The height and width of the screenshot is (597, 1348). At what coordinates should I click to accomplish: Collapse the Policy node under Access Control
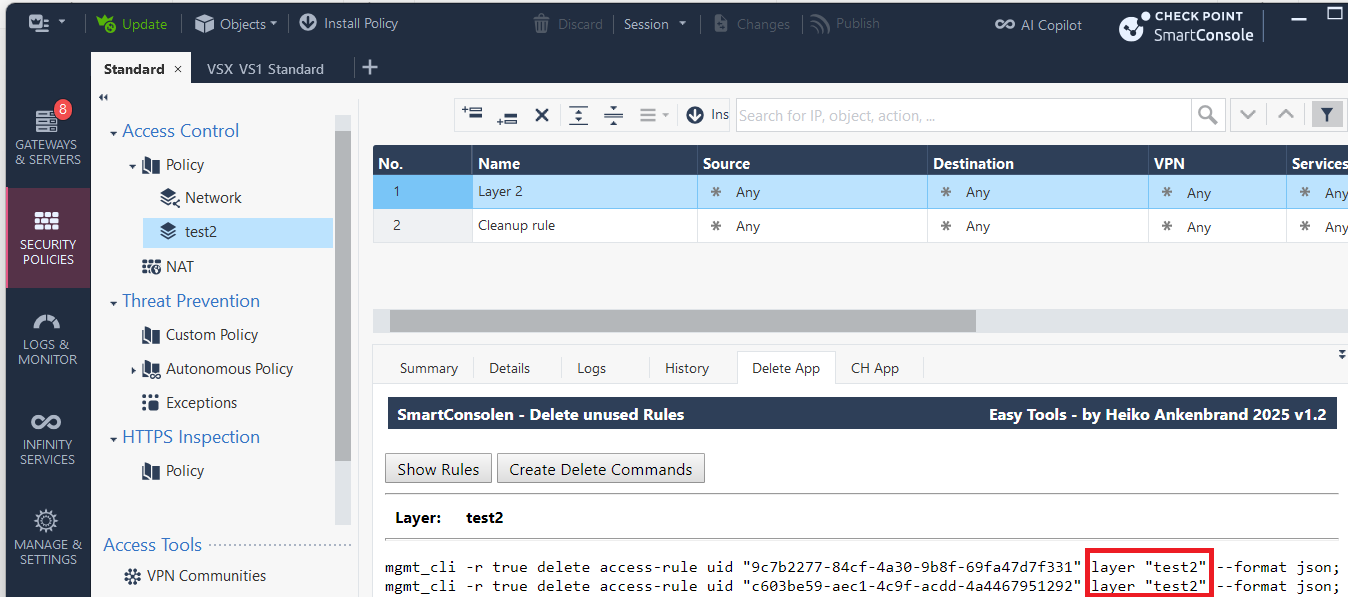[x=133, y=166]
